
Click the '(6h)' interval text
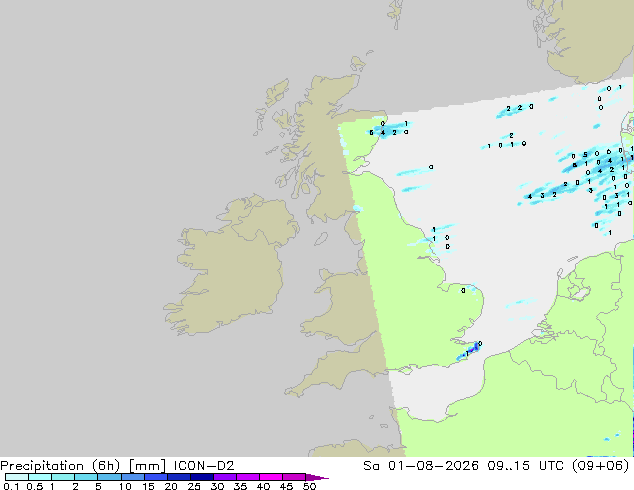106,466
